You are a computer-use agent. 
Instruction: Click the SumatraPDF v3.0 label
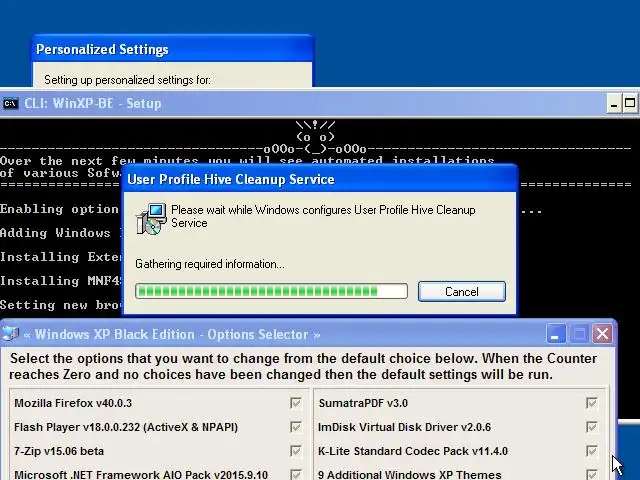pos(363,403)
